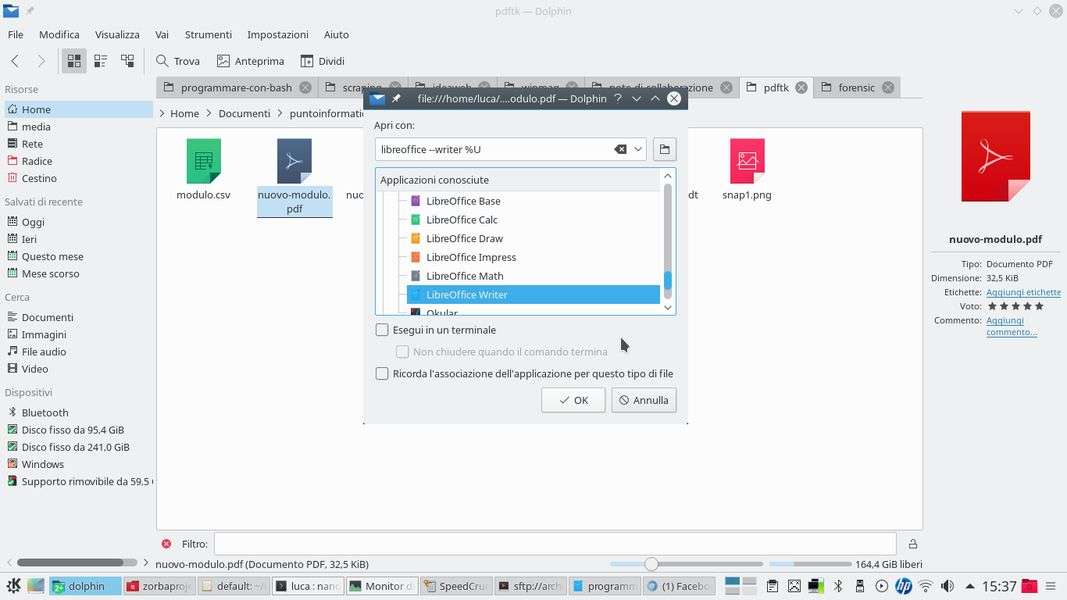This screenshot has width=1067, height=600.
Task: Cancel the dialog with Annulla
Action: (x=644, y=400)
